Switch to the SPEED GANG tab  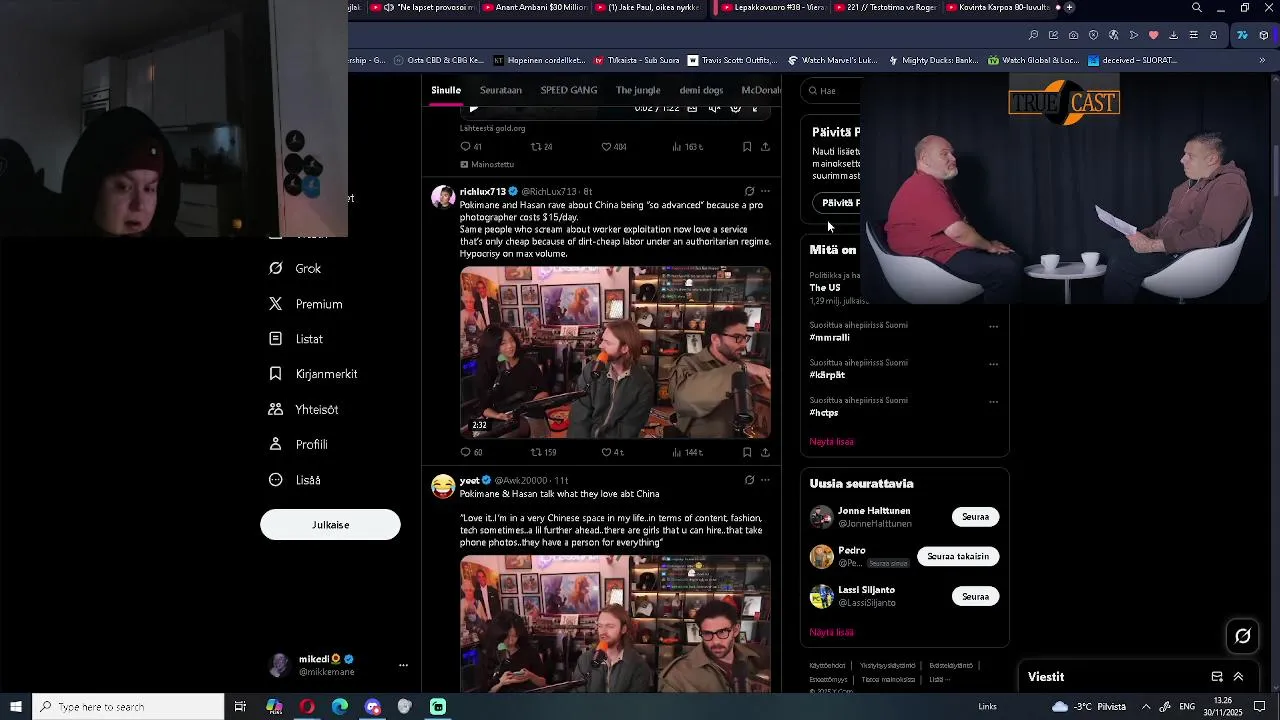coord(569,90)
